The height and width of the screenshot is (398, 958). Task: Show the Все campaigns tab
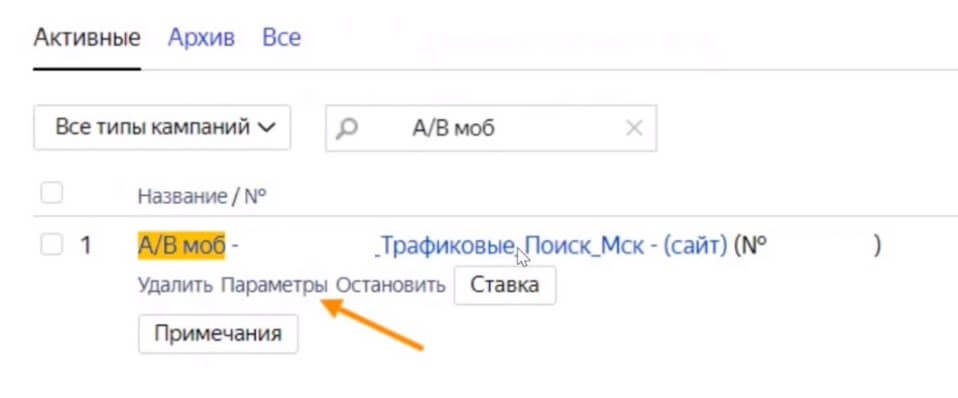pyautogui.click(x=281, y=38)
